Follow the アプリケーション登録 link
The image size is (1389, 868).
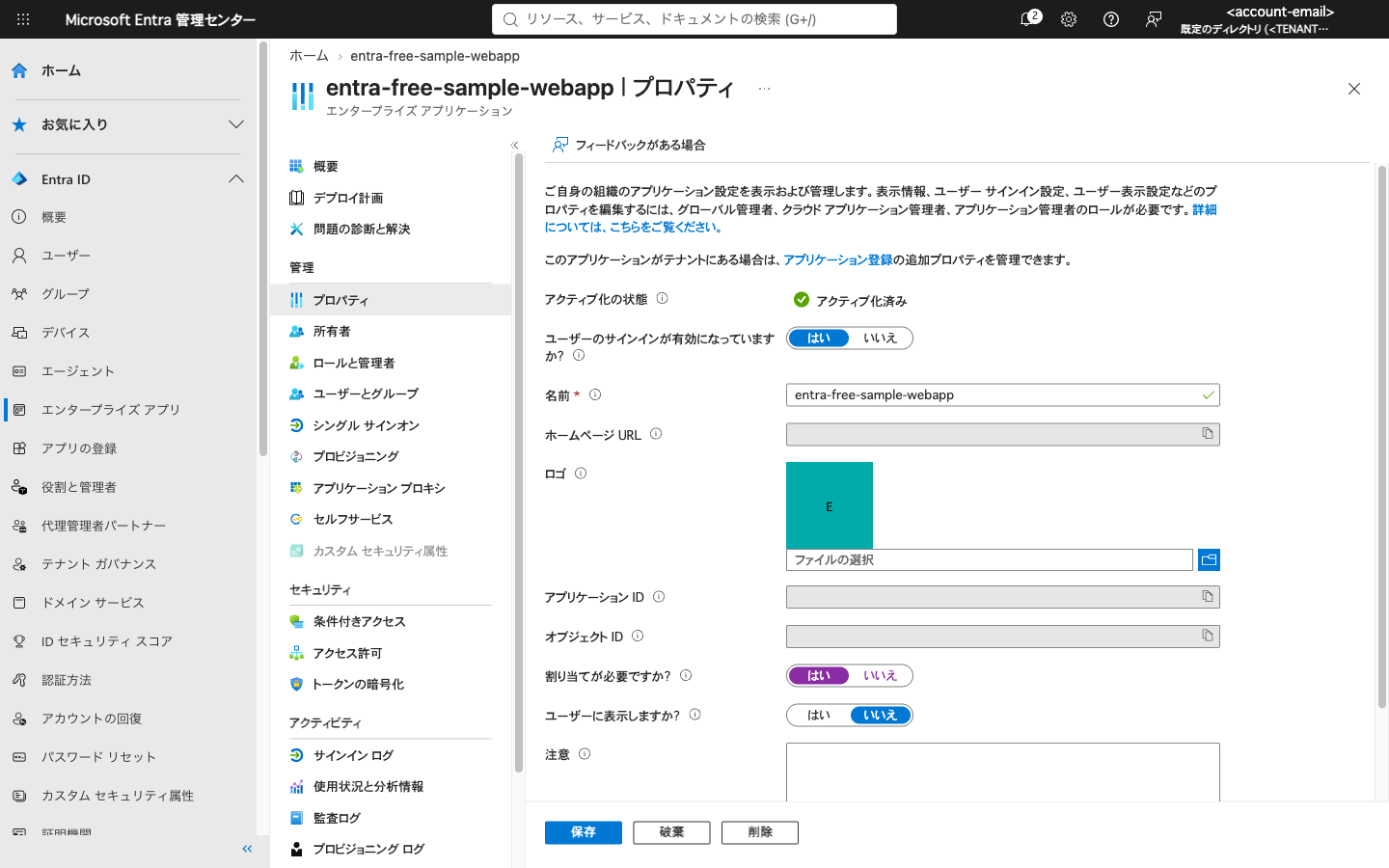pyautogui.click(x=838, y=259)
